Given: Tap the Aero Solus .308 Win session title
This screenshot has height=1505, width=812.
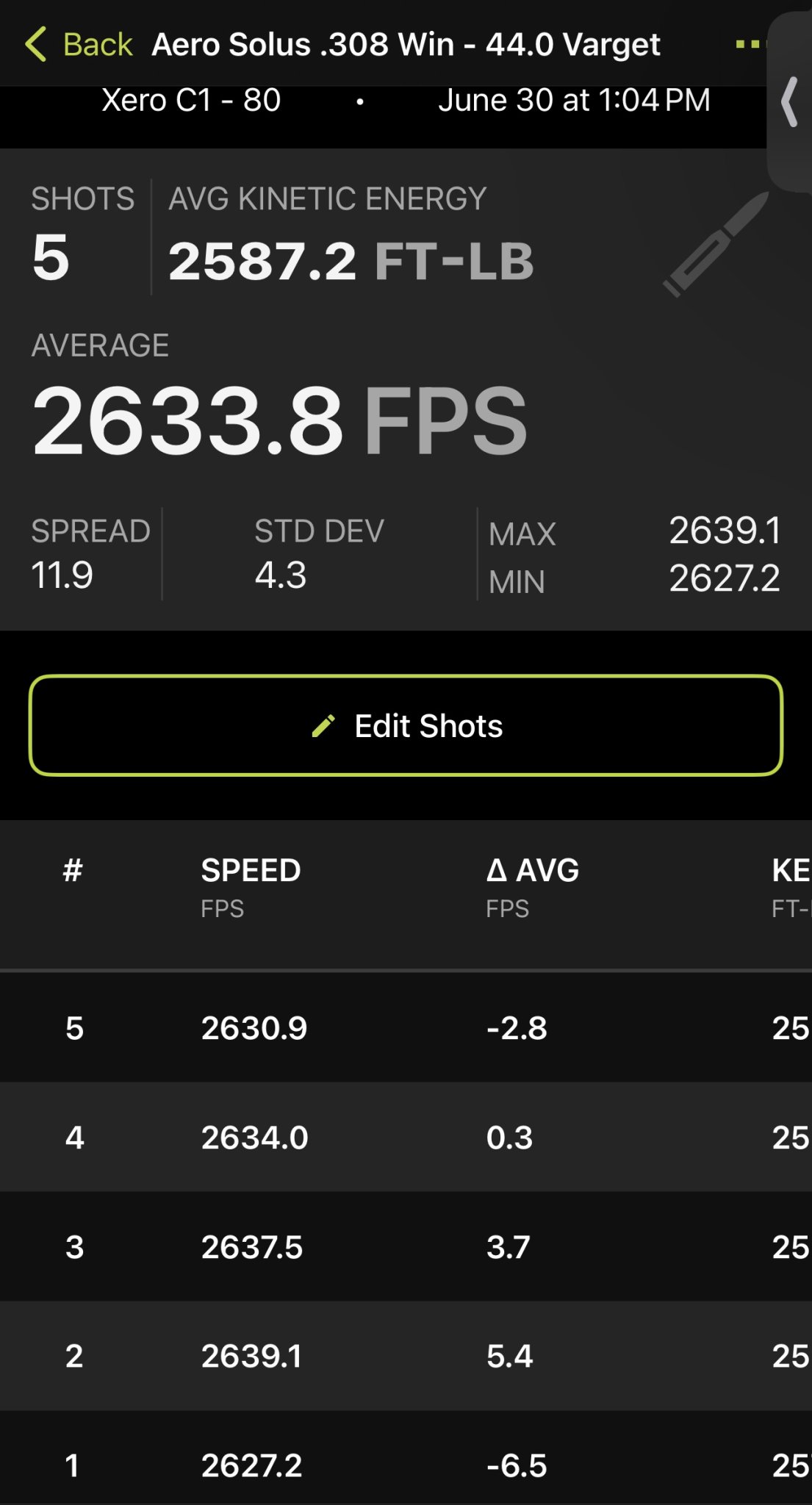Looking at the screenshot, I should (x=406, y=45).
